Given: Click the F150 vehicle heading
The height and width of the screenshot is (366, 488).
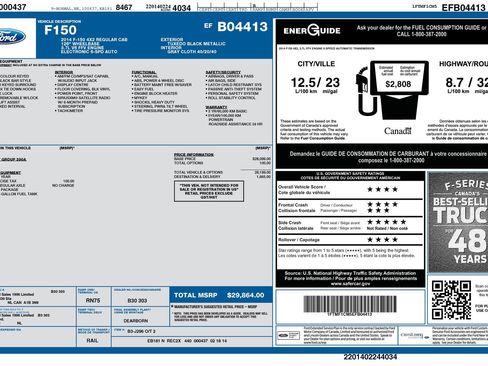Looking at the screenshot, I should [60, 30].
